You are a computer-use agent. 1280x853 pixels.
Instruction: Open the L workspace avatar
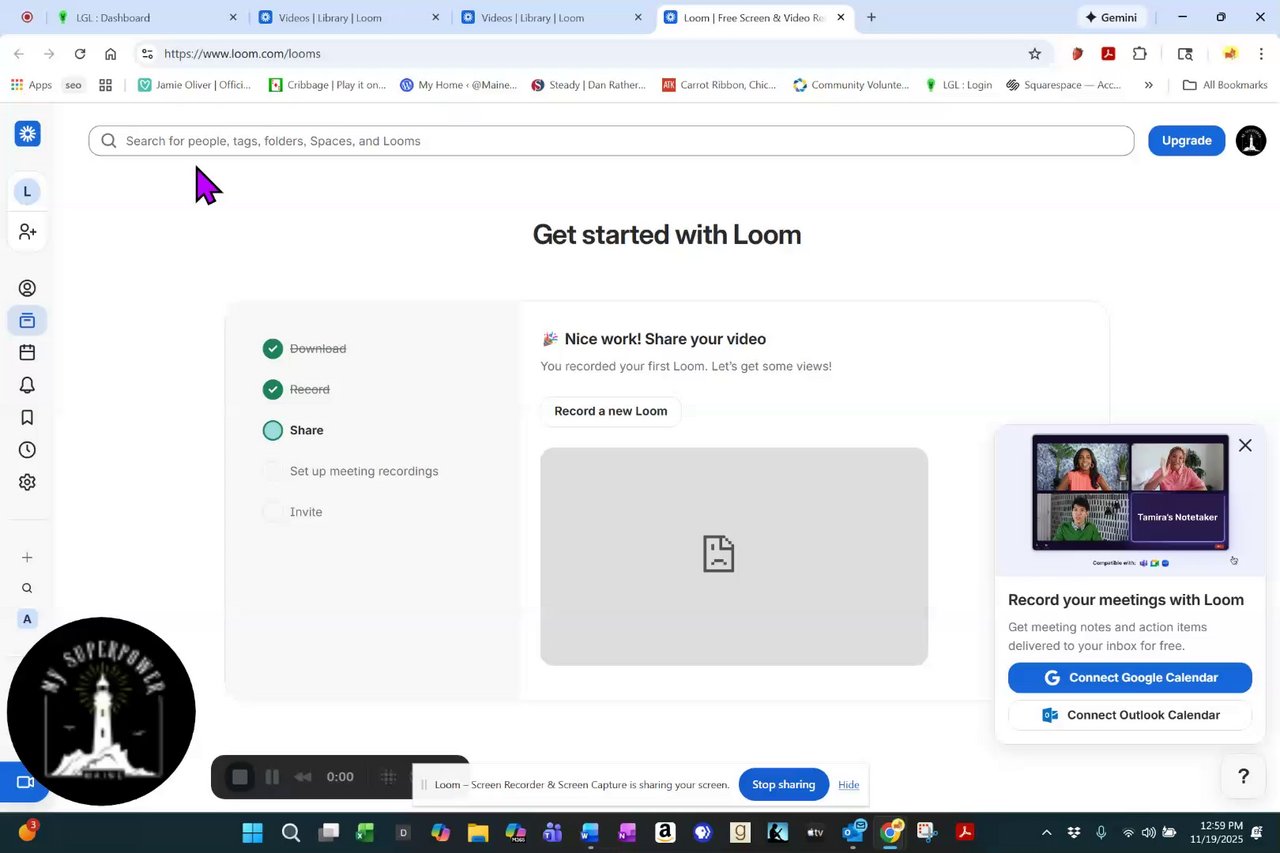[27, 191]
